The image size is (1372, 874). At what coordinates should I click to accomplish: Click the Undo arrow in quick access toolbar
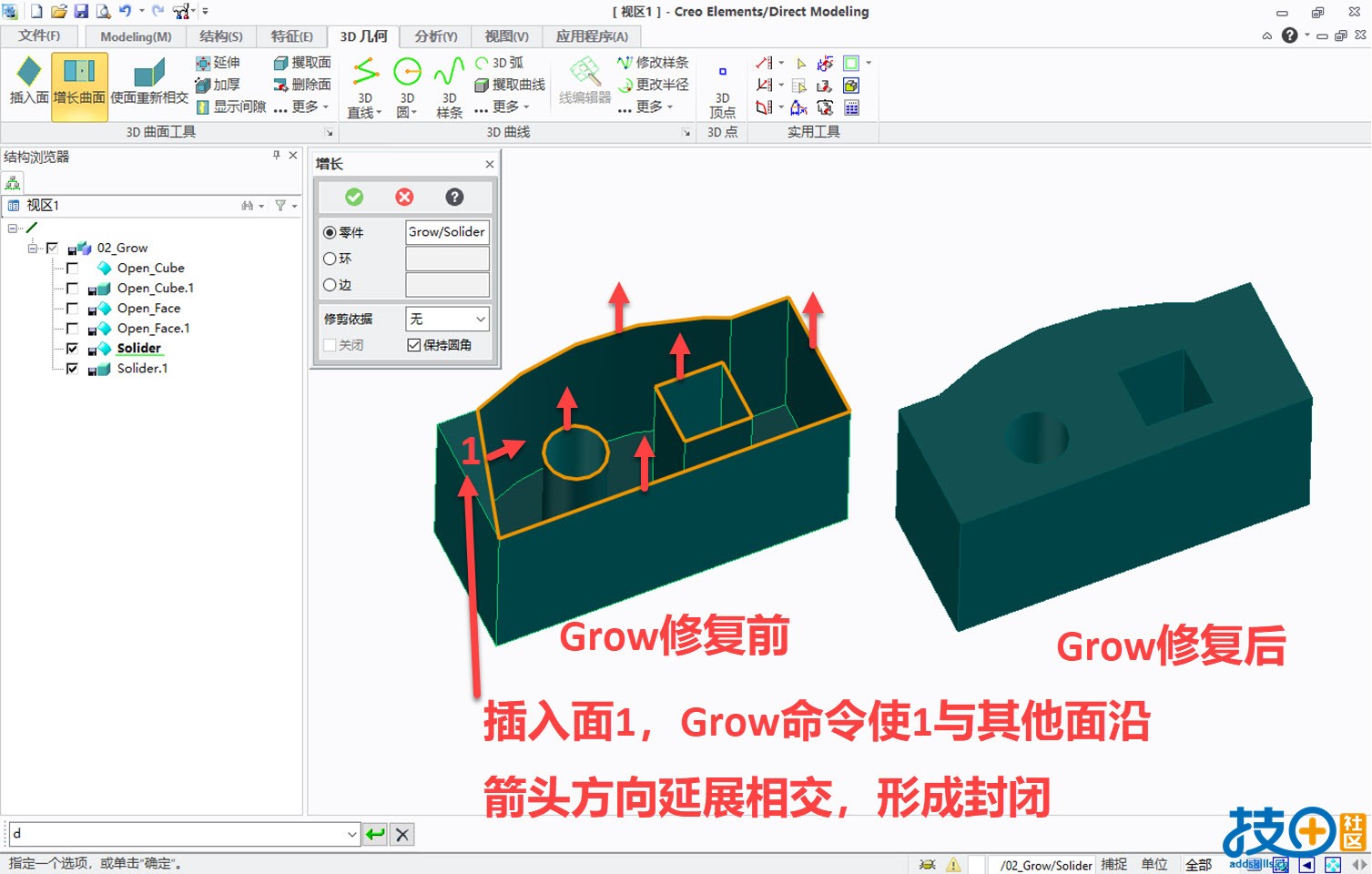[x=125, y=11]
